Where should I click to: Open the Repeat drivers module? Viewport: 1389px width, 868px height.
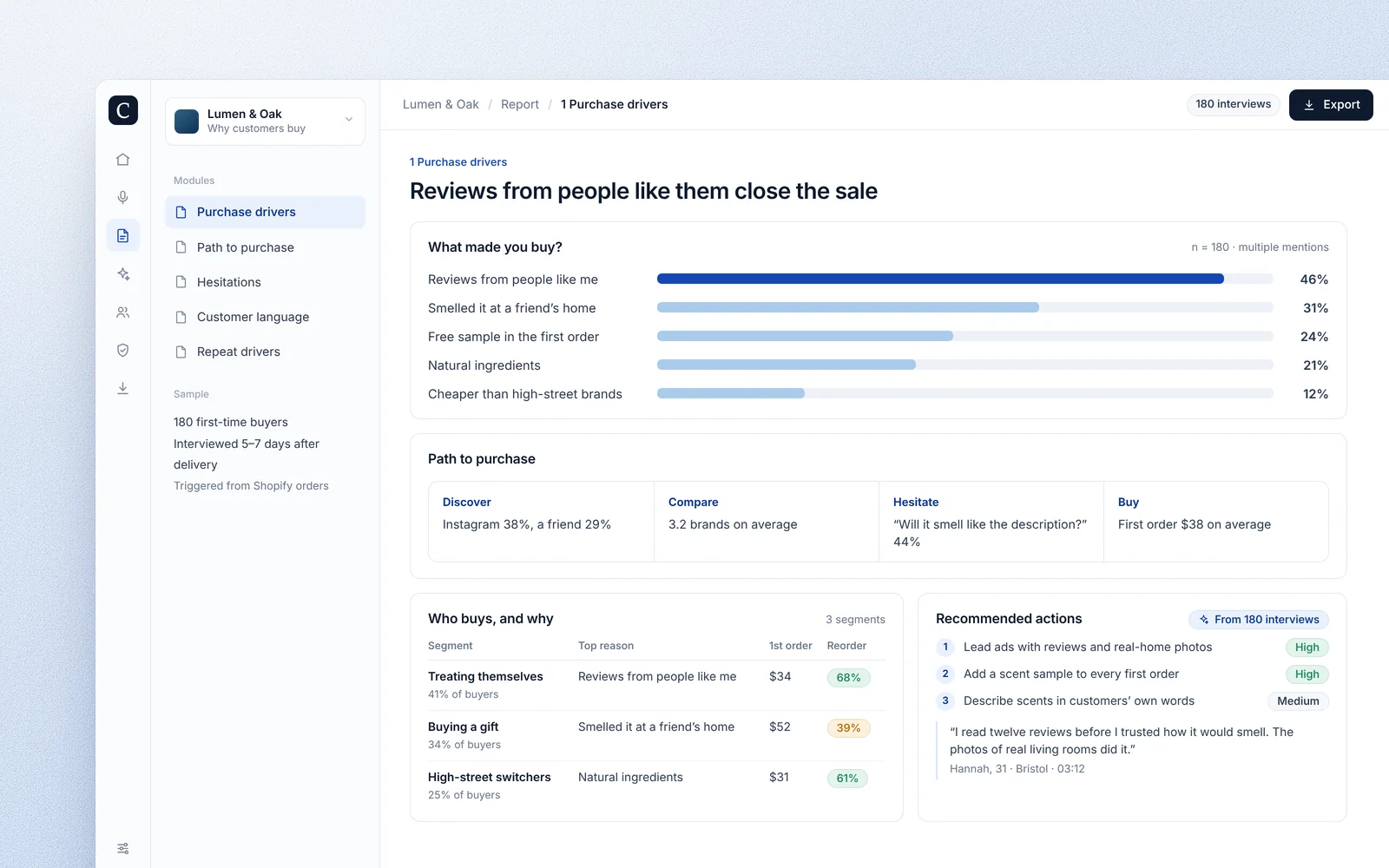click(x=265, y=352)
